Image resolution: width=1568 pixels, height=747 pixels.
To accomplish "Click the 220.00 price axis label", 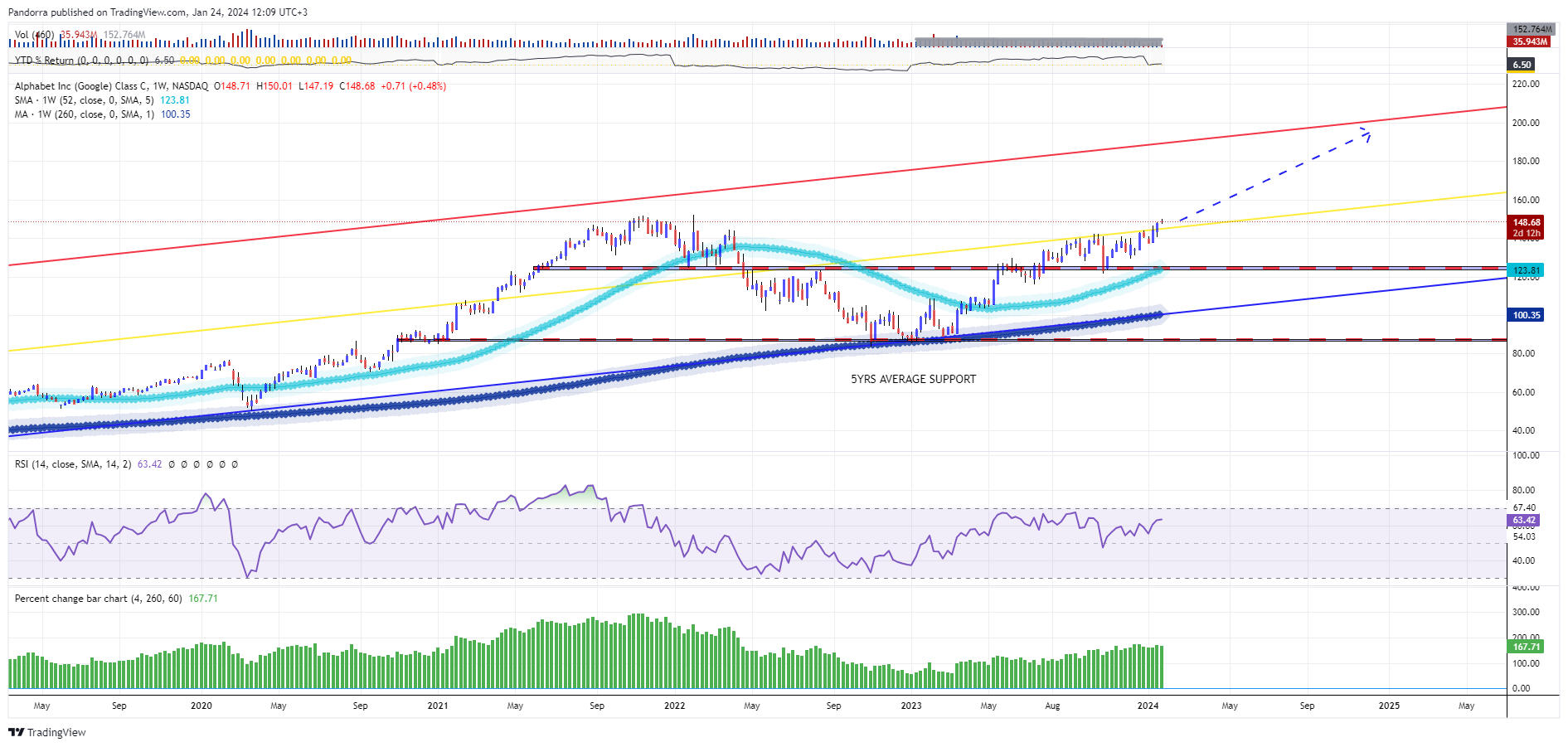I will click(x=1526, y=84).
